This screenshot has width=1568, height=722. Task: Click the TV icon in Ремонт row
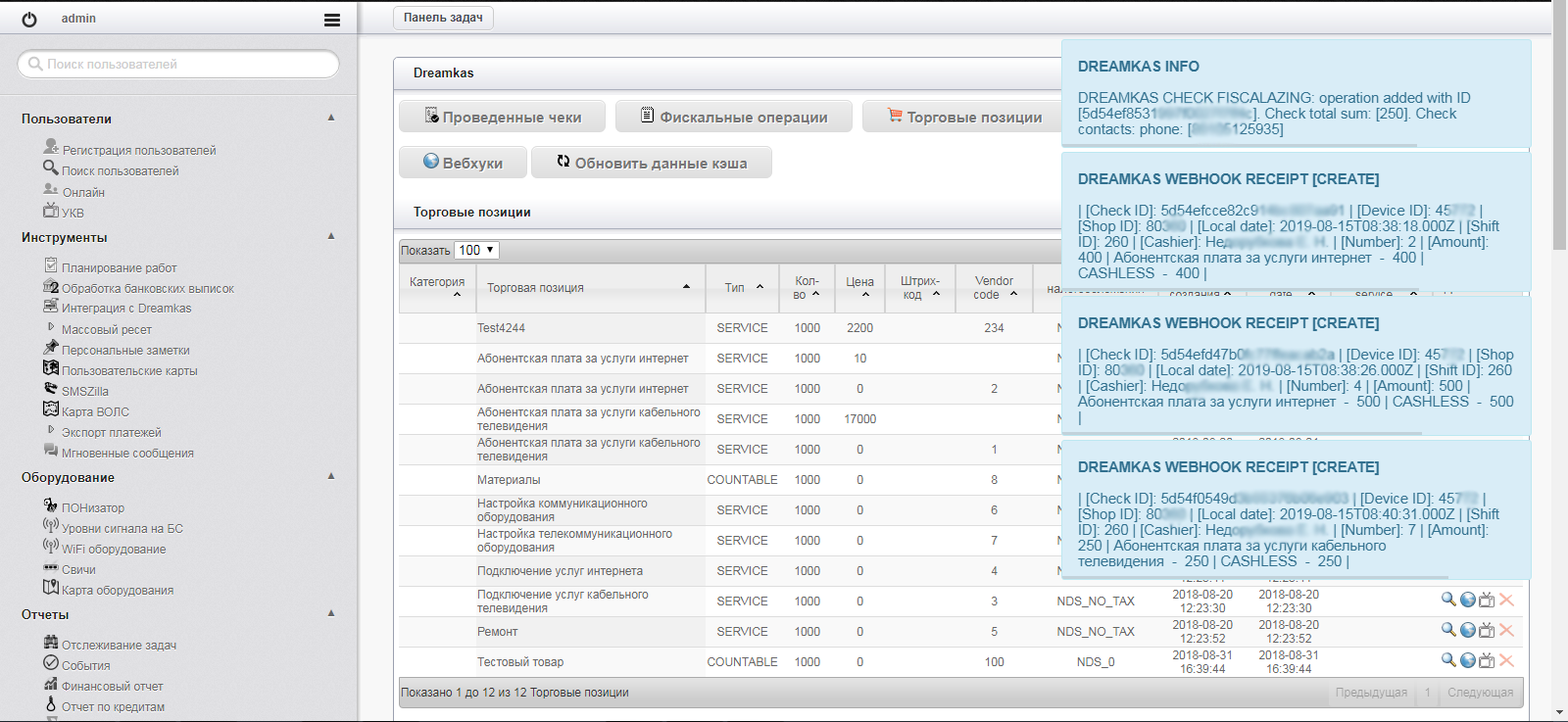click(x=1487, y=631)
